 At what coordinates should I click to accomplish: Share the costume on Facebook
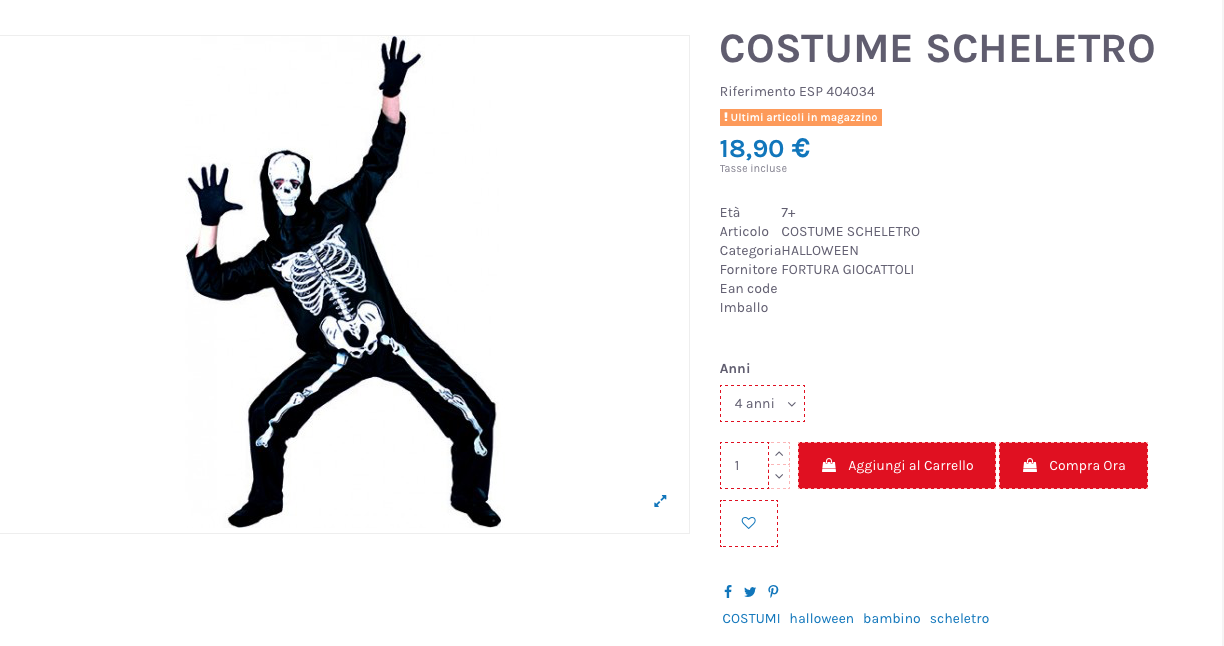(728, 591)
